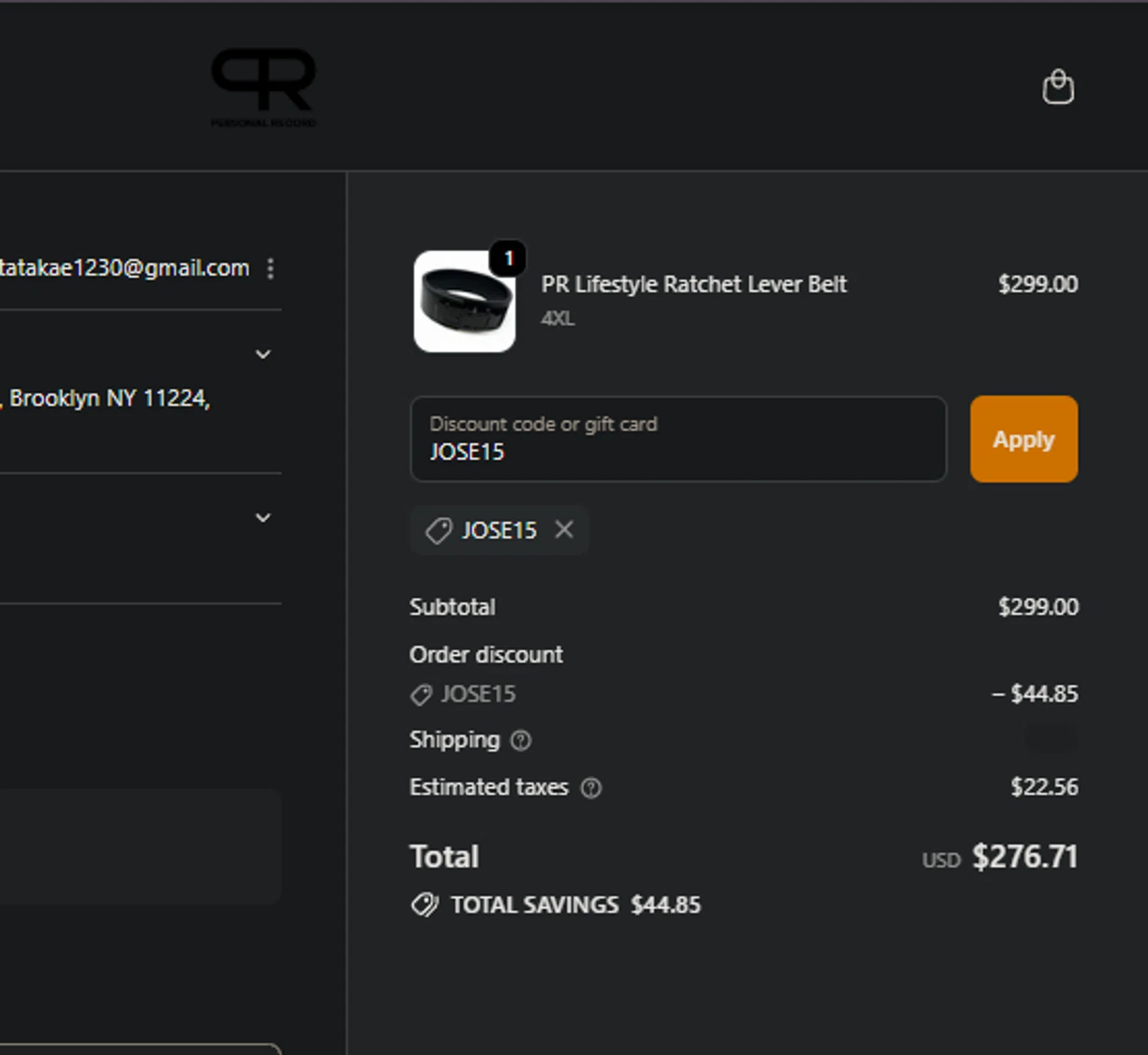The width and height of the screenshot is (1148, 1055).
Task: Remove the JOSE15 discount tag
Action: (564, 529)
